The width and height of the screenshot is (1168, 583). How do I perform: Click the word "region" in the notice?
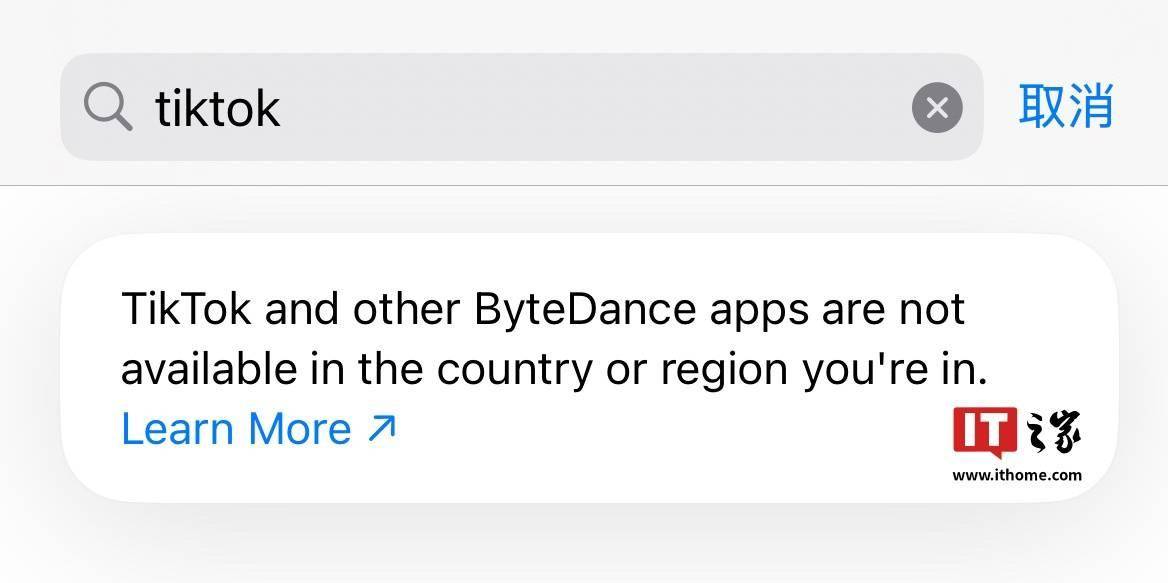(725, 372)
